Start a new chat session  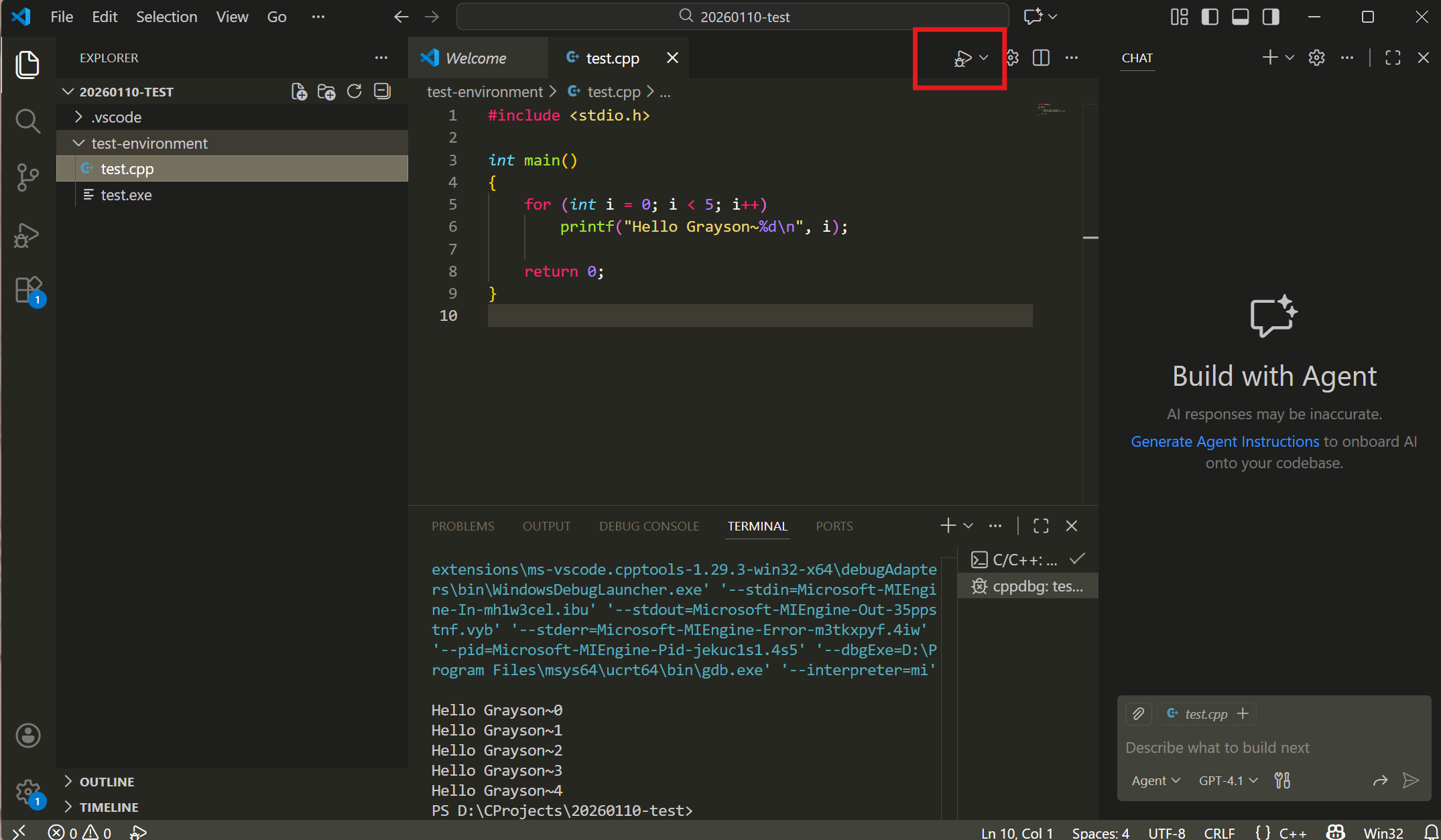pos(1270,58)
